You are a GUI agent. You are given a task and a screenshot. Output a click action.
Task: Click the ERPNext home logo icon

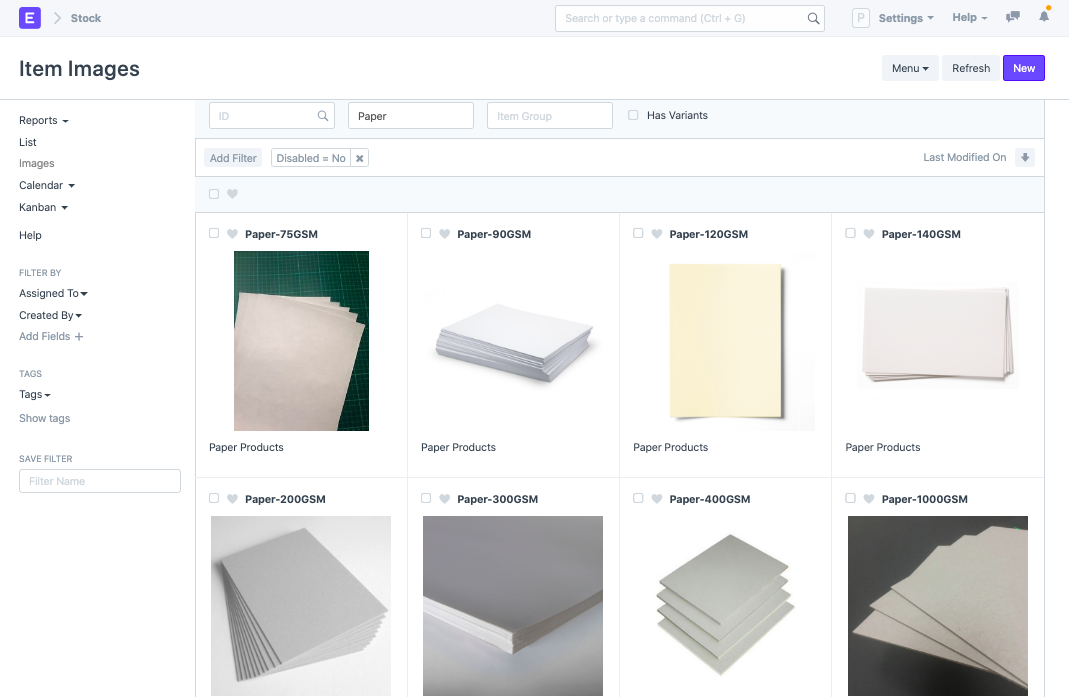[x=30, y=18]
